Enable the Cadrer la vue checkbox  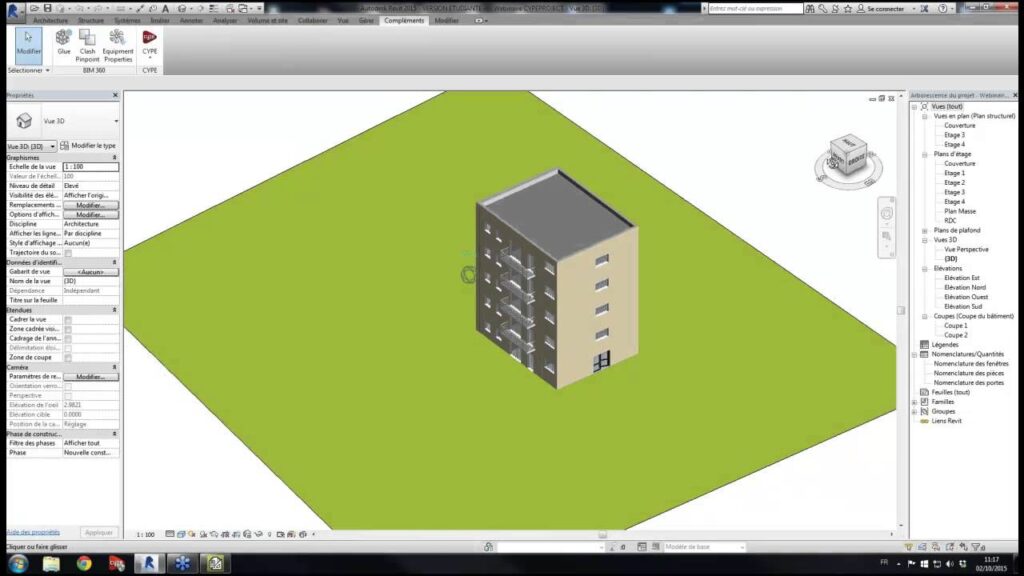coord(68,319)
